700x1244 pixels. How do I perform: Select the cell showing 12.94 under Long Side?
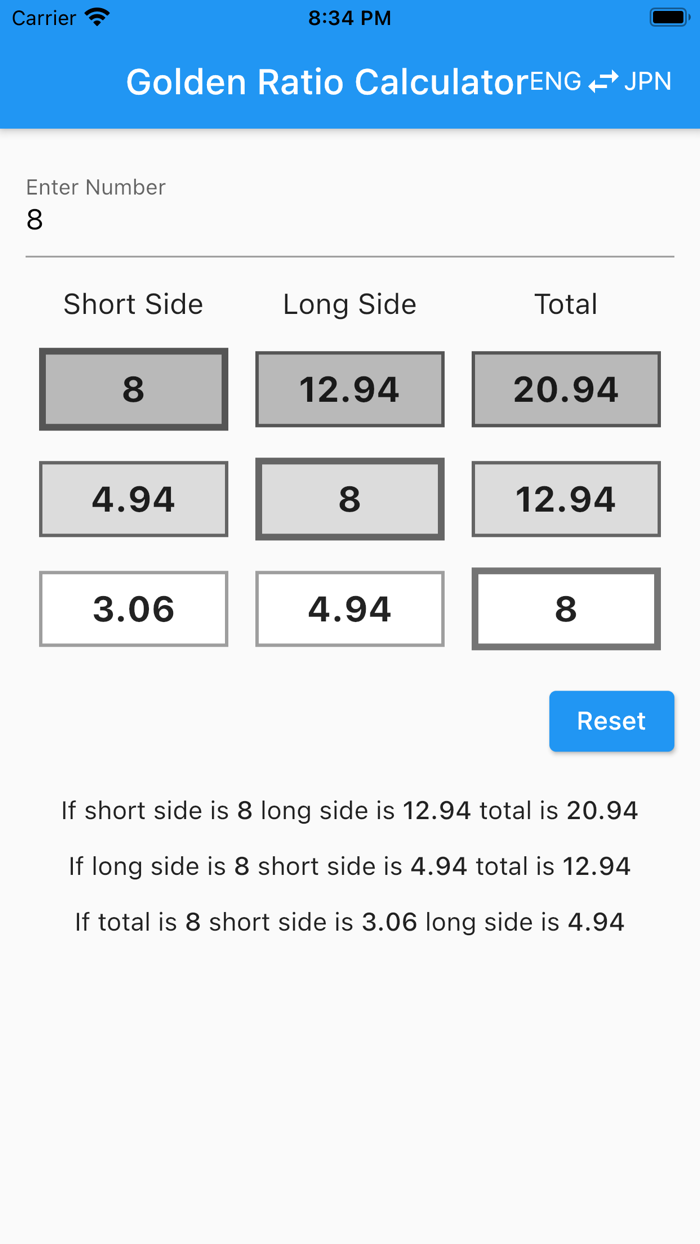tap(349, 389)
